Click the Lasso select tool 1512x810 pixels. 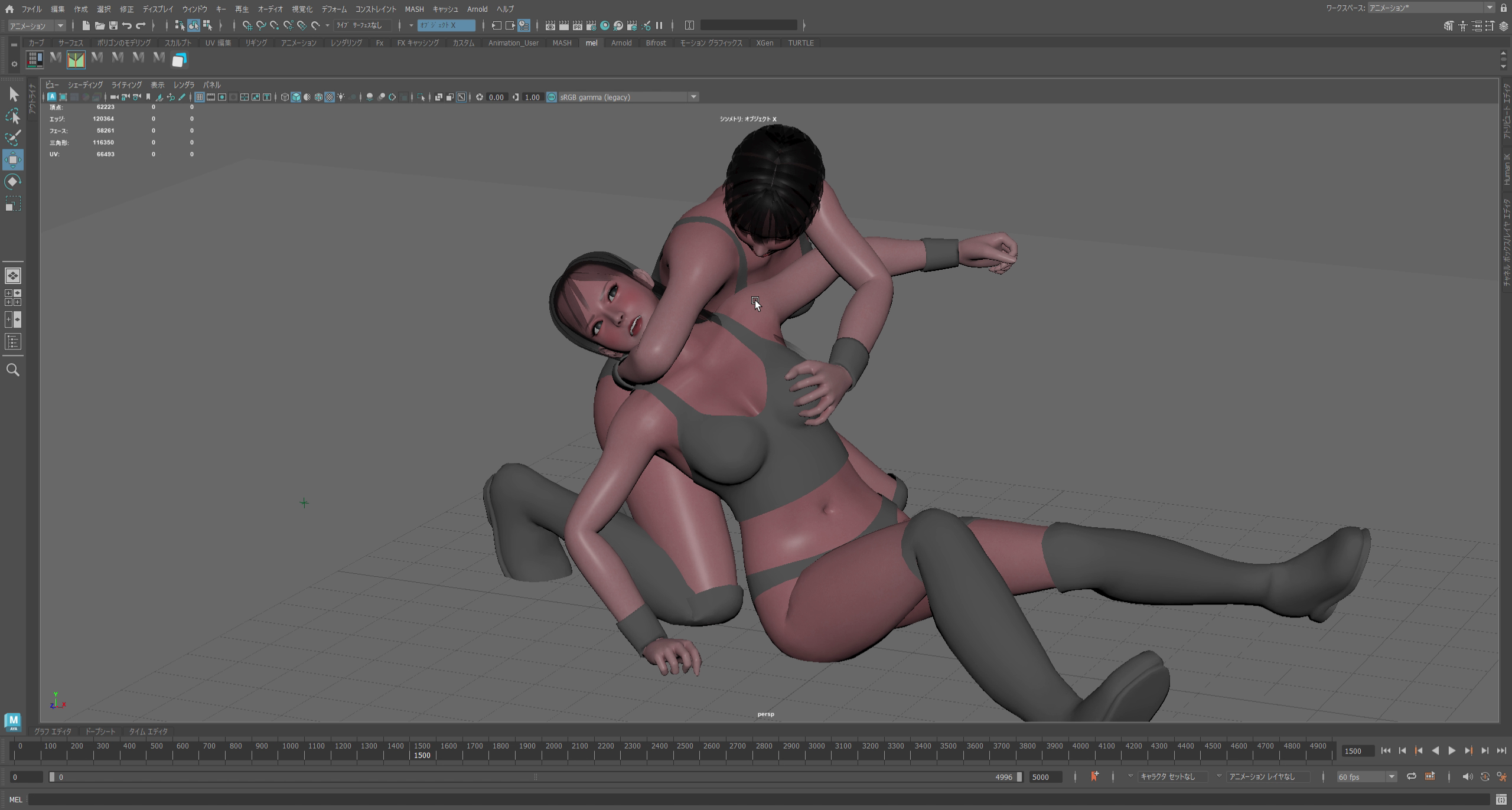tap(13, 116)
